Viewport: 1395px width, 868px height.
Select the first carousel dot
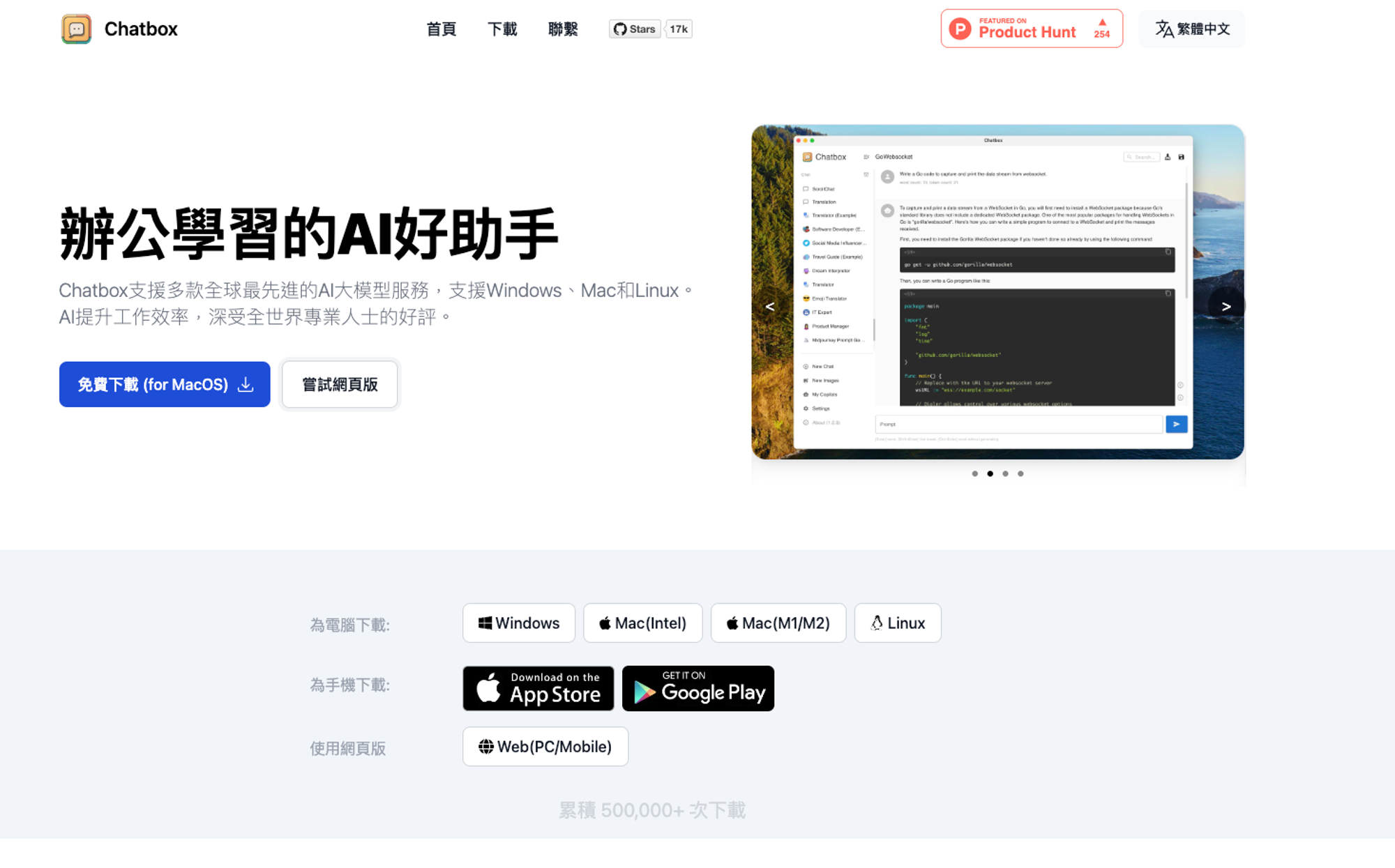tap(974, 473)
